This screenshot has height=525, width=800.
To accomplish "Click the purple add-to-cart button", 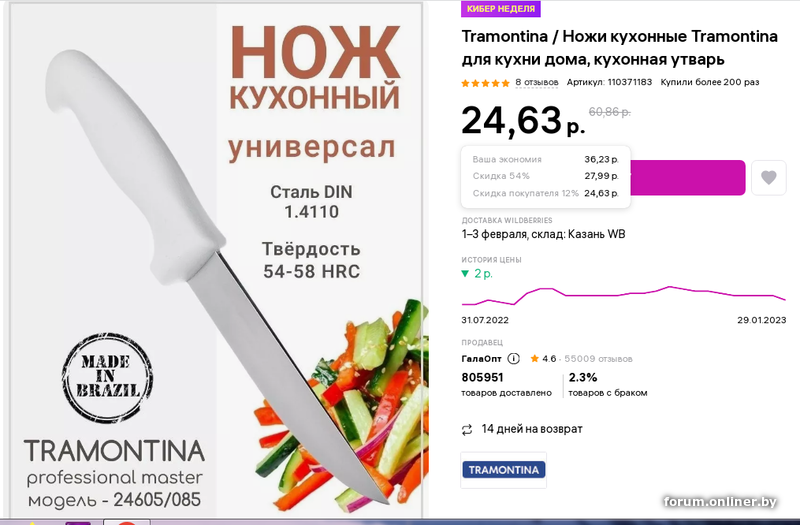I will click(688, 178).
